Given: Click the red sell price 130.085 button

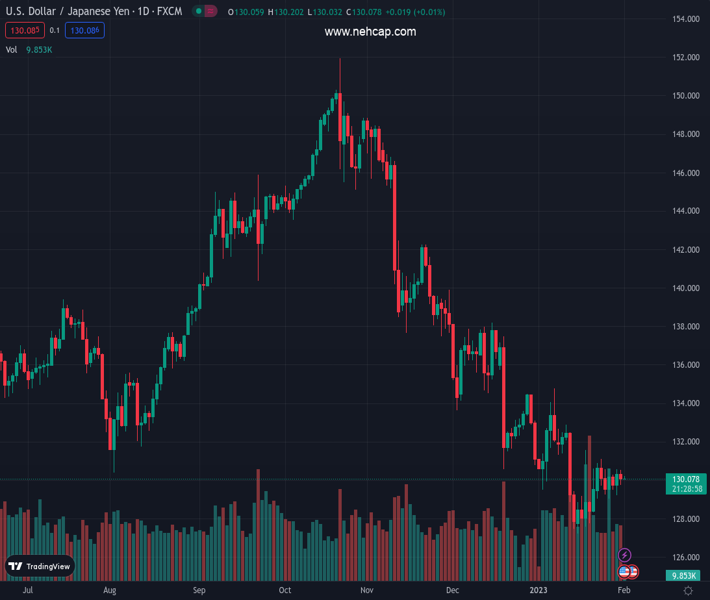Looking at the screenshot, I should 23,31.
